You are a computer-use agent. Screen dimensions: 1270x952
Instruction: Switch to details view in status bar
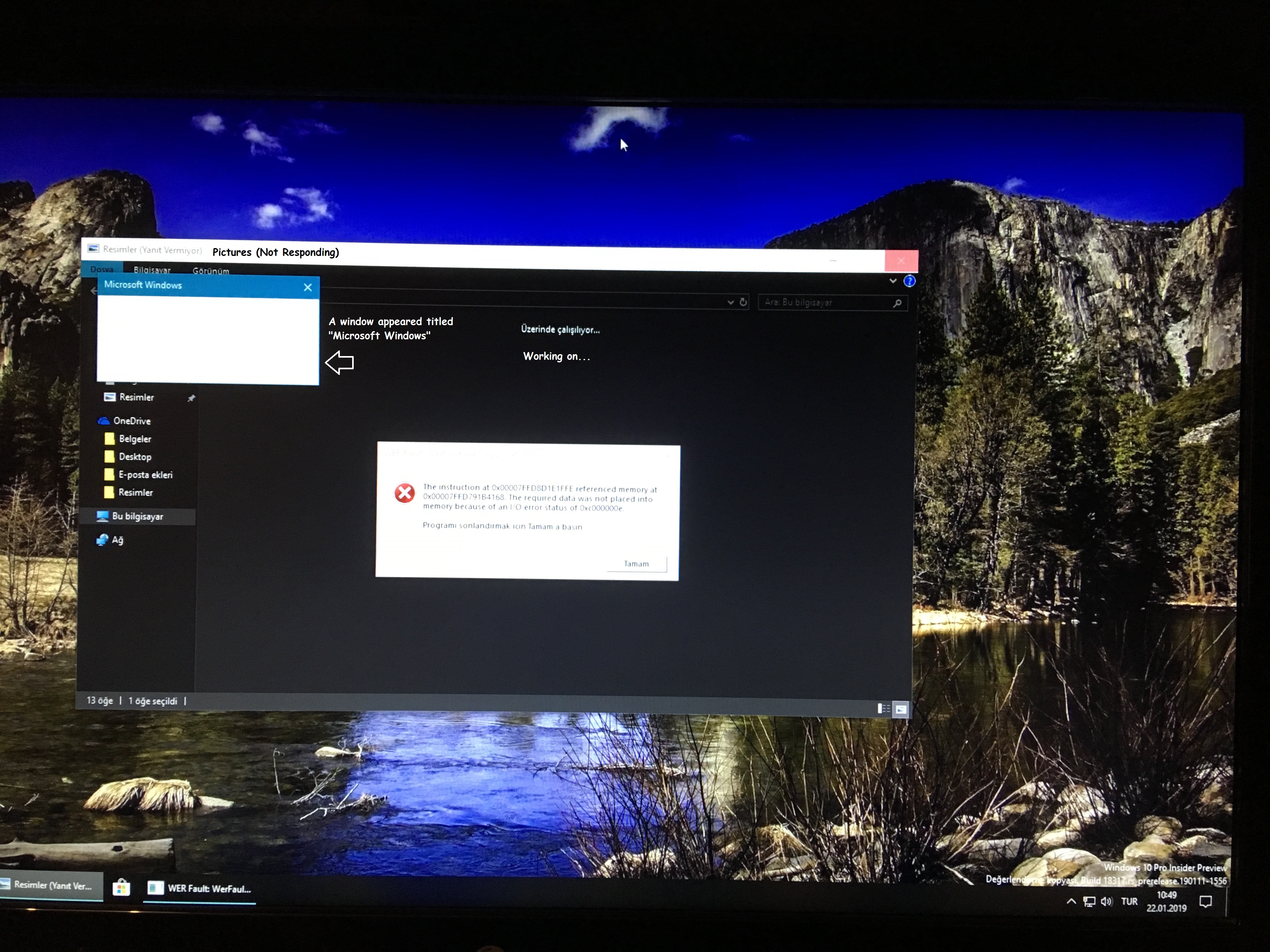pyautogui.click(x=884, y=709)
